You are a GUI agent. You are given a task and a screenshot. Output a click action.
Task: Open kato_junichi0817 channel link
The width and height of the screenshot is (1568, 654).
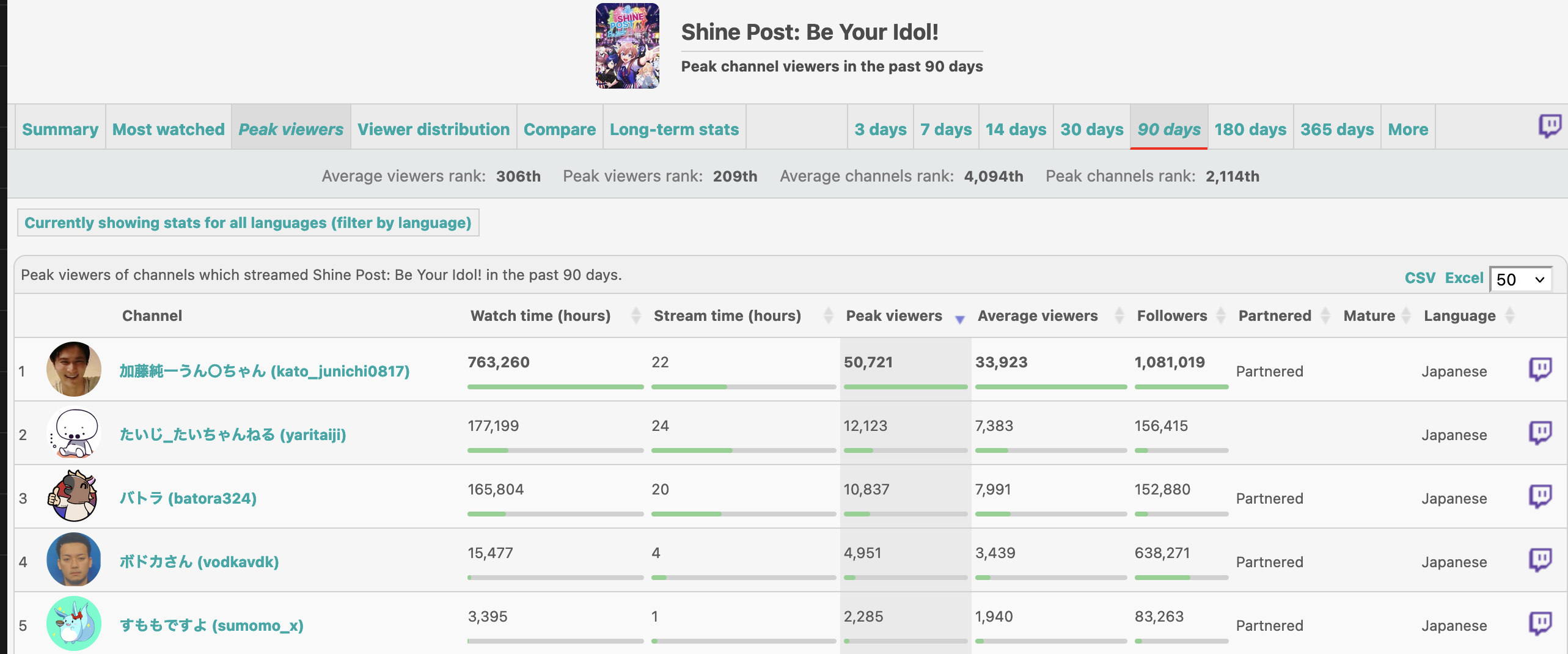pos(264,371)
